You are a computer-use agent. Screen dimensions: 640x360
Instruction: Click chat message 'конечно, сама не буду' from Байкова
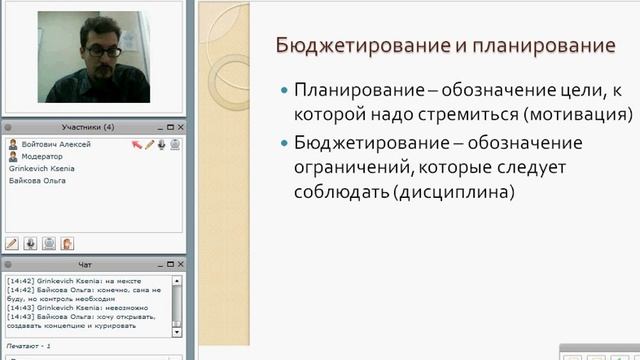tap(84, 294)
